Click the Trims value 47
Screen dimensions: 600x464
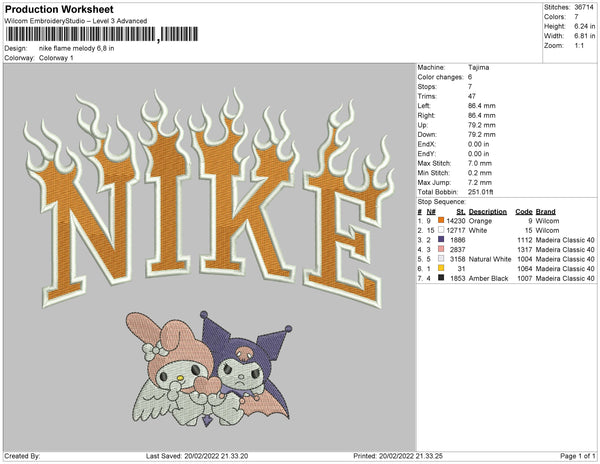pos(471,96)
